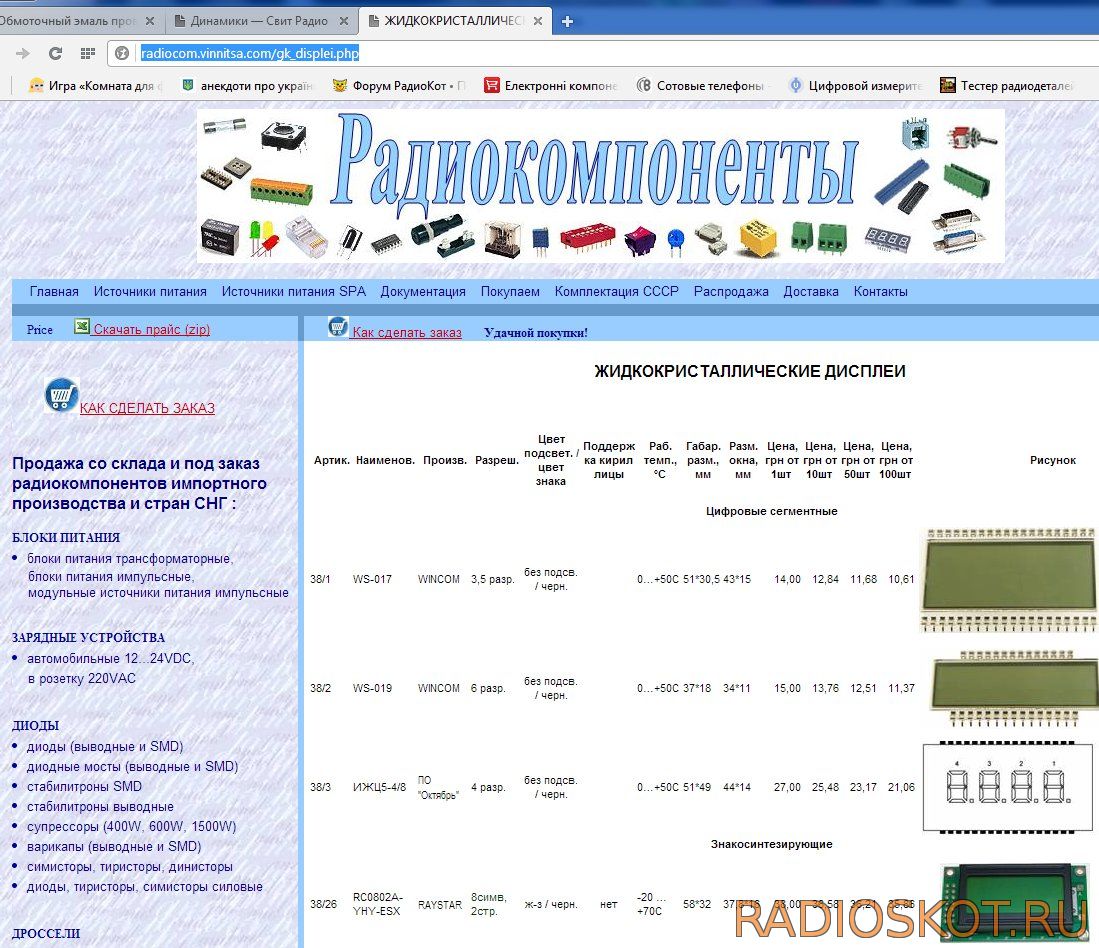Open the Сотовые телефоны bookmark

701,85
